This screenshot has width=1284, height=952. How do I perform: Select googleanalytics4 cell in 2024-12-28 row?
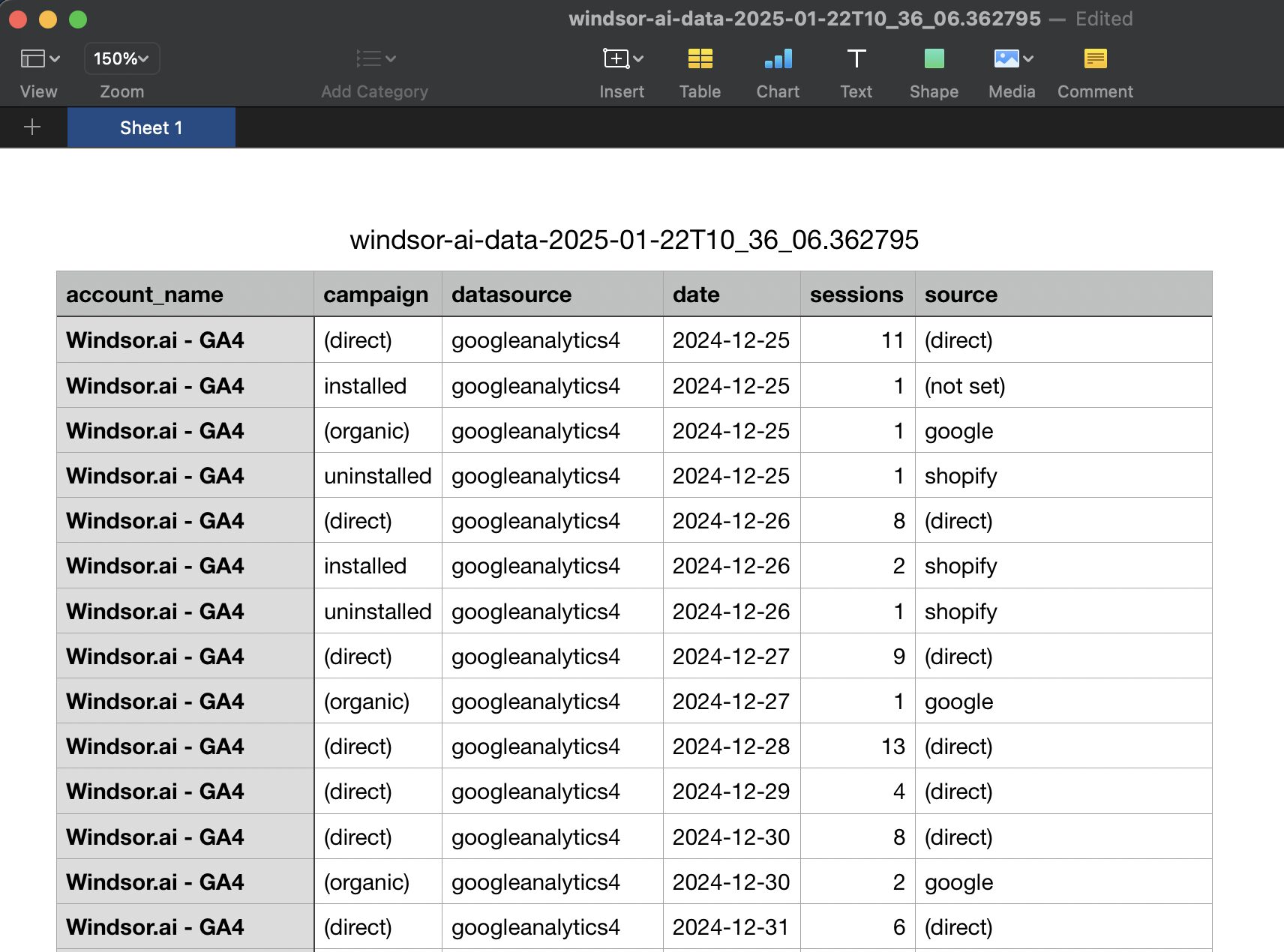553,747
